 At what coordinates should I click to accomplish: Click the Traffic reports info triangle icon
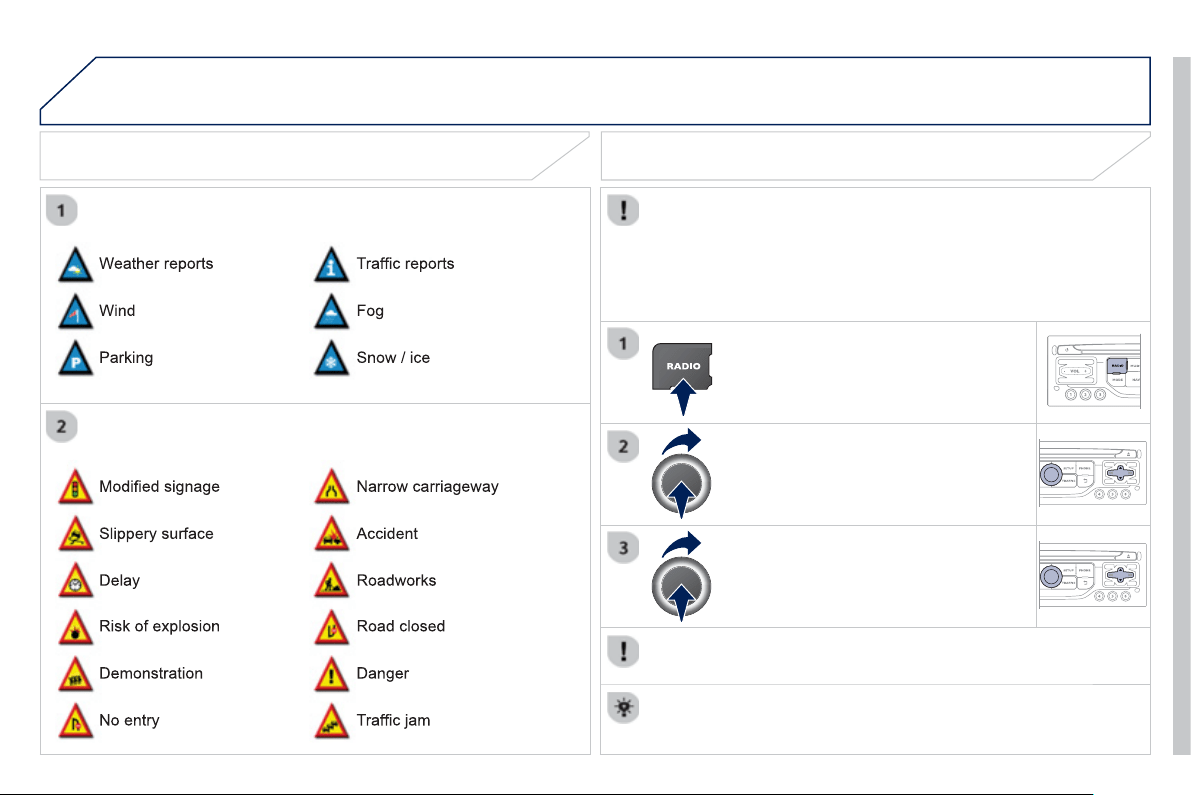click(331, 264)
